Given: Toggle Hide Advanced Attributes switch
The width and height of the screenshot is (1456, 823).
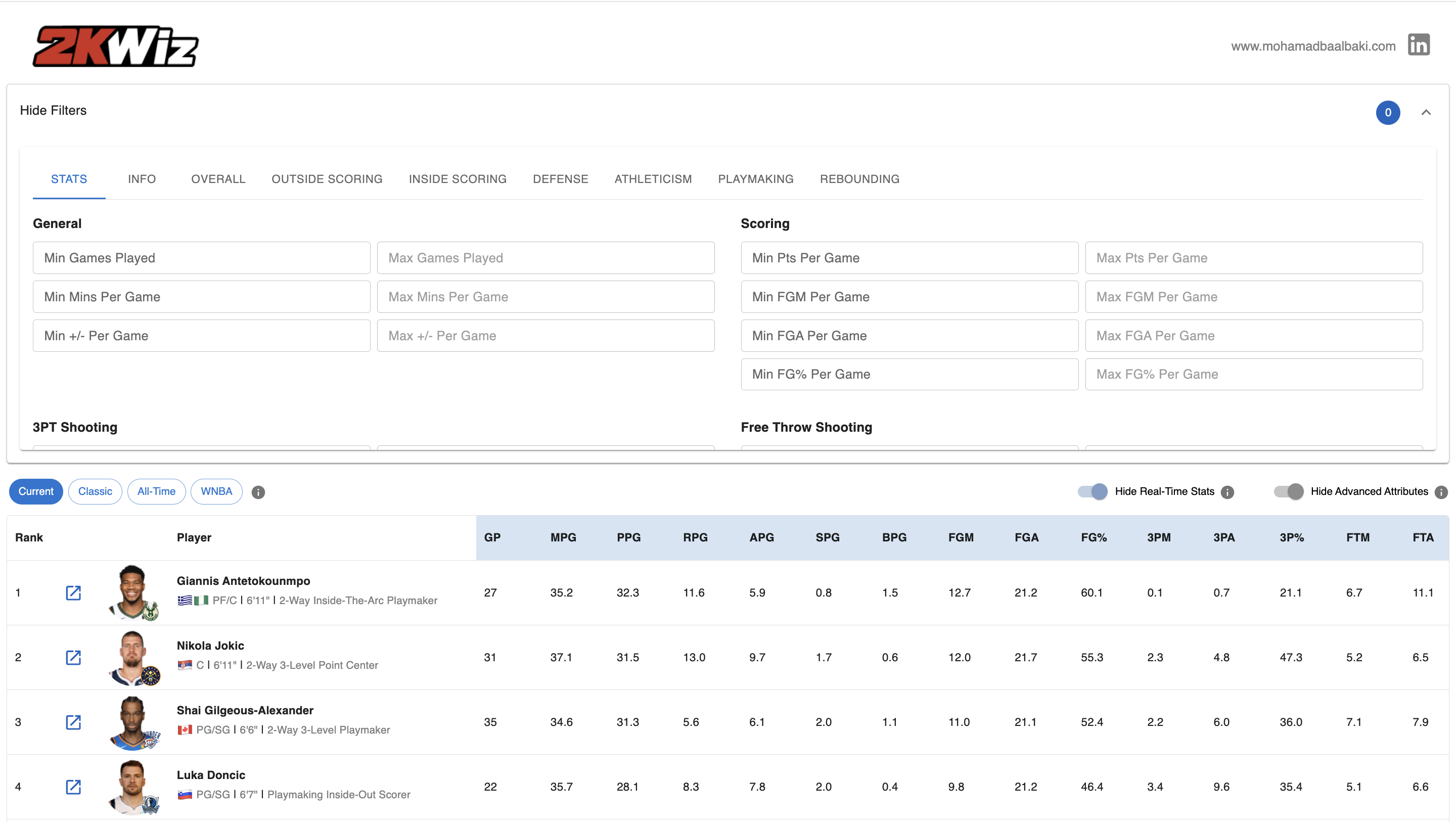Looking at the screenshot, I should [x=1288, y=491].
